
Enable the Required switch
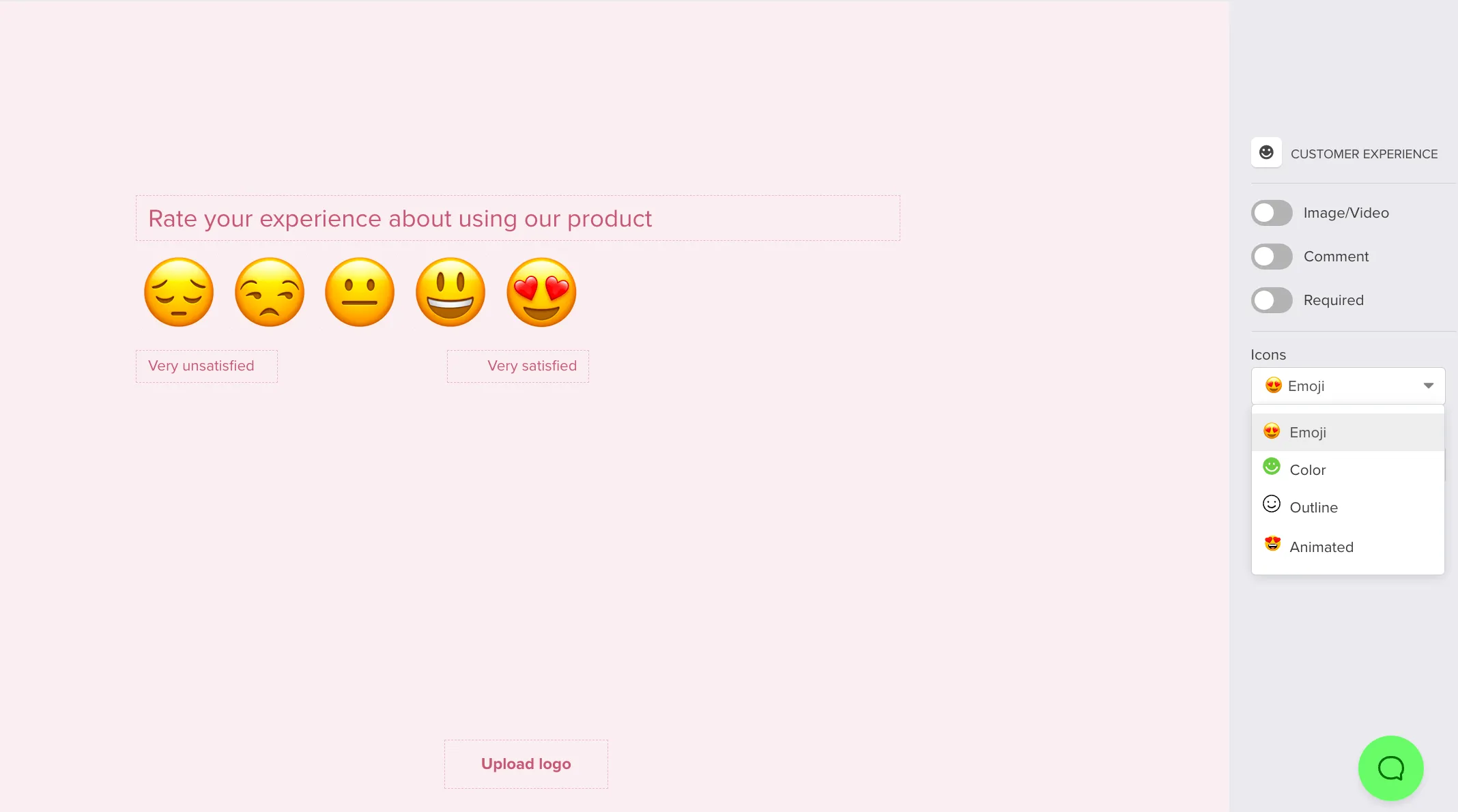1272,300
